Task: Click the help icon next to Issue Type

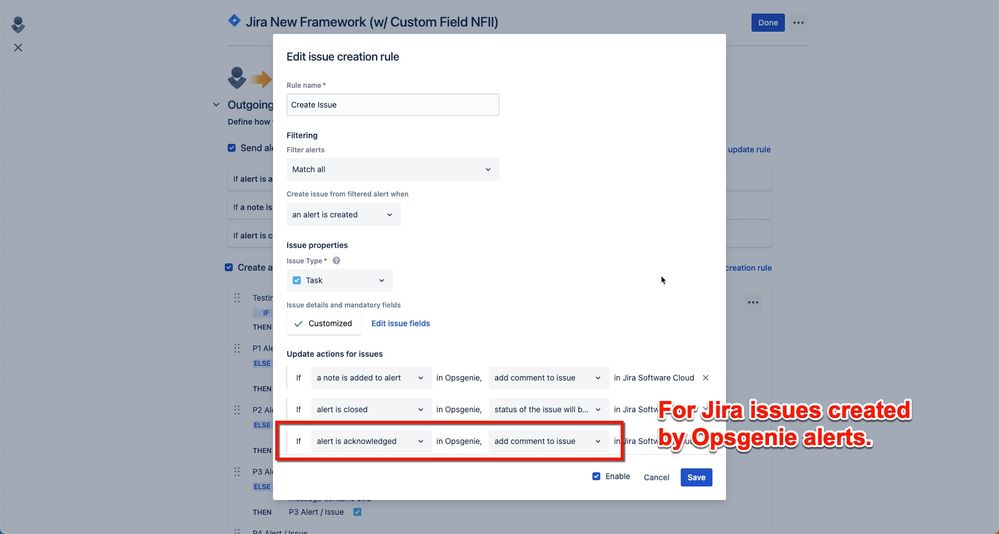Action: [x=336, y=261]
